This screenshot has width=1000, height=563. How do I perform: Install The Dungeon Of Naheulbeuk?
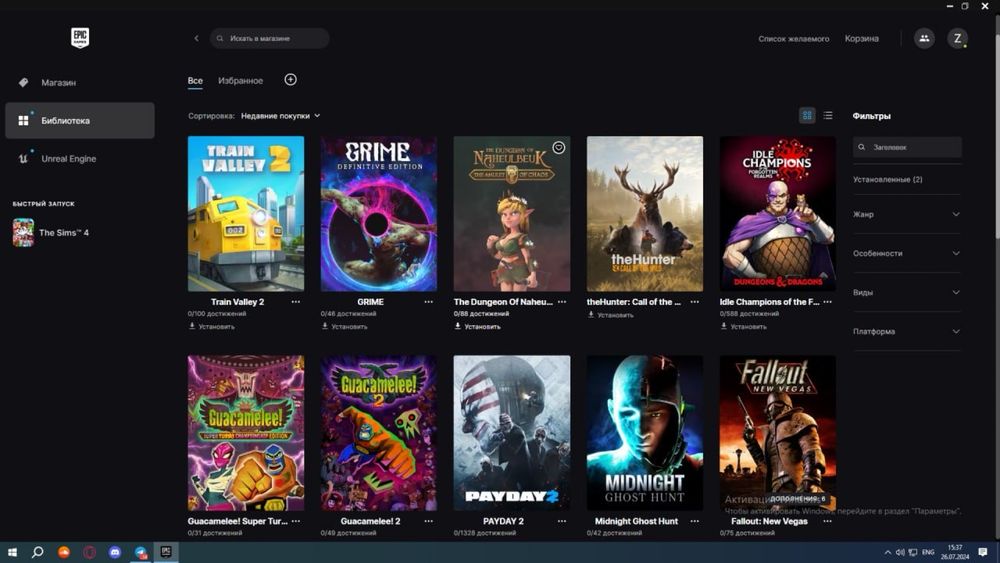point(477,326)
